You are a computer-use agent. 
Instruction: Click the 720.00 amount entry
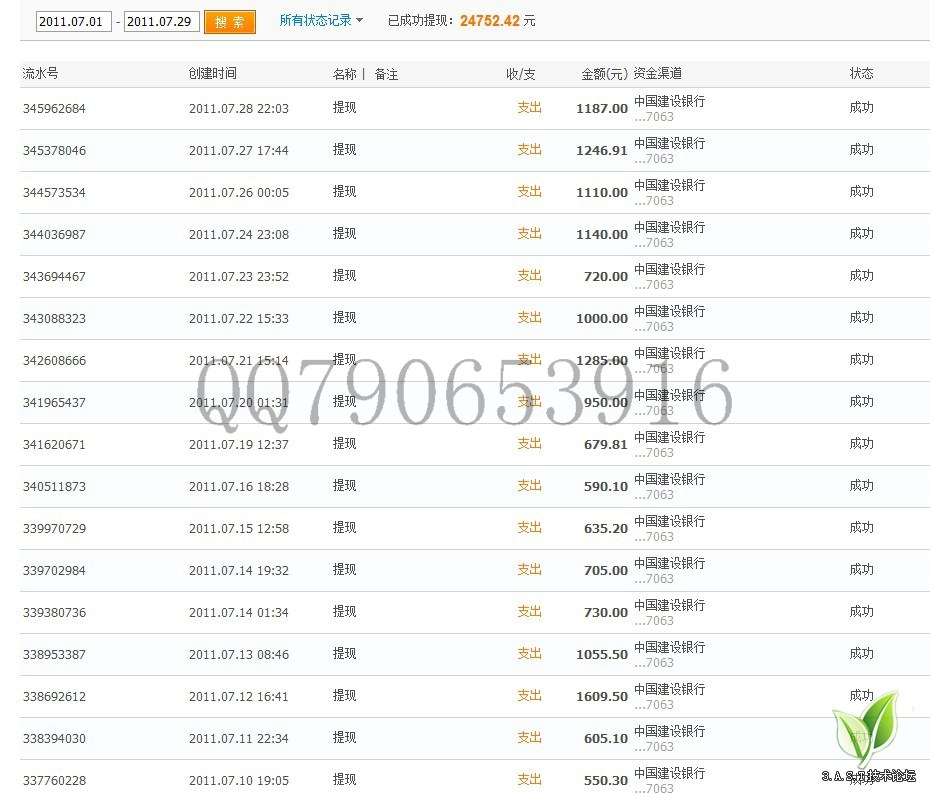606,277
